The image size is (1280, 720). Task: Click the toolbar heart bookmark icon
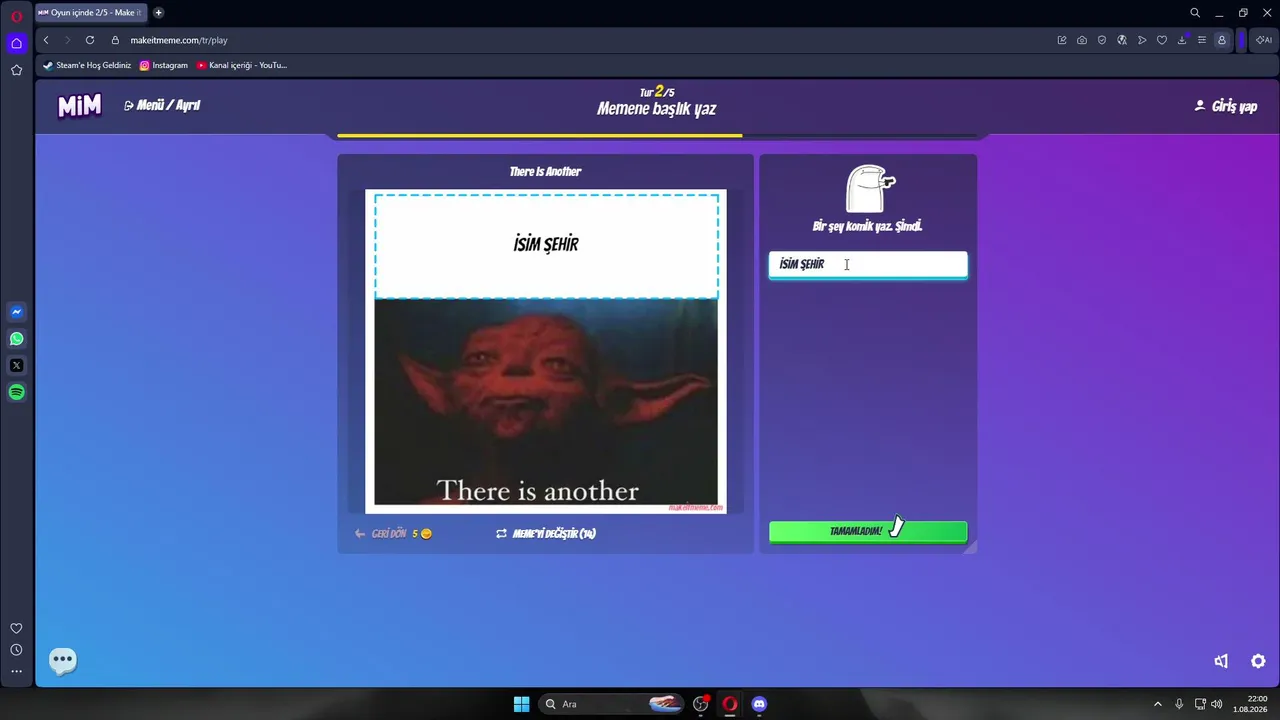1162,40
